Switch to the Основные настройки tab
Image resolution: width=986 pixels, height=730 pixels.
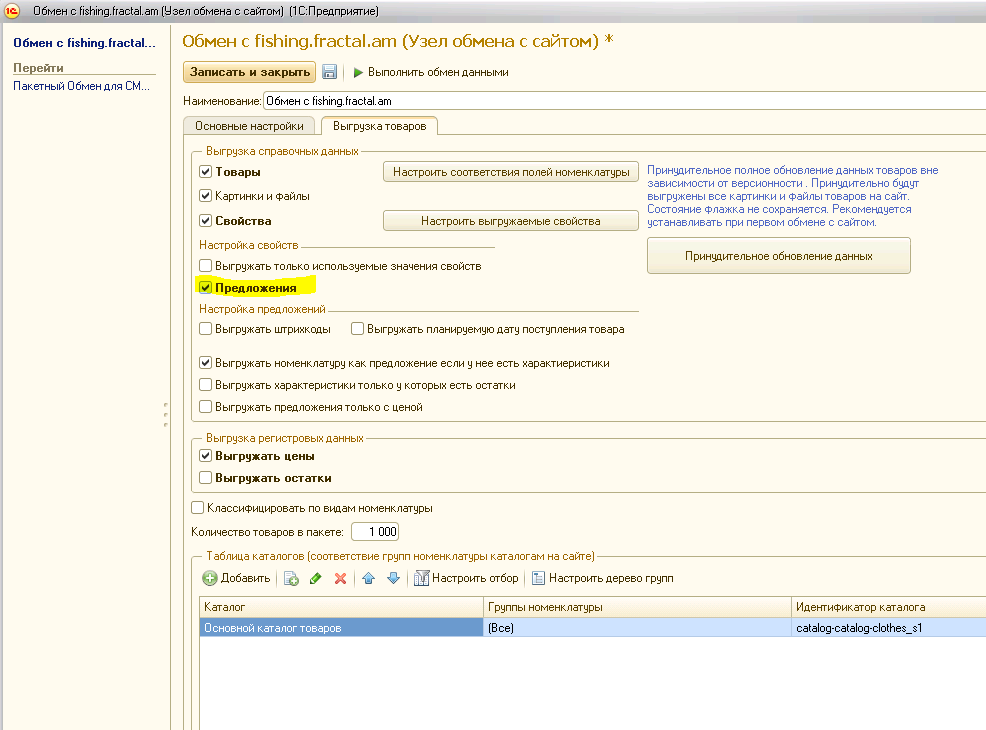point(249,126)
